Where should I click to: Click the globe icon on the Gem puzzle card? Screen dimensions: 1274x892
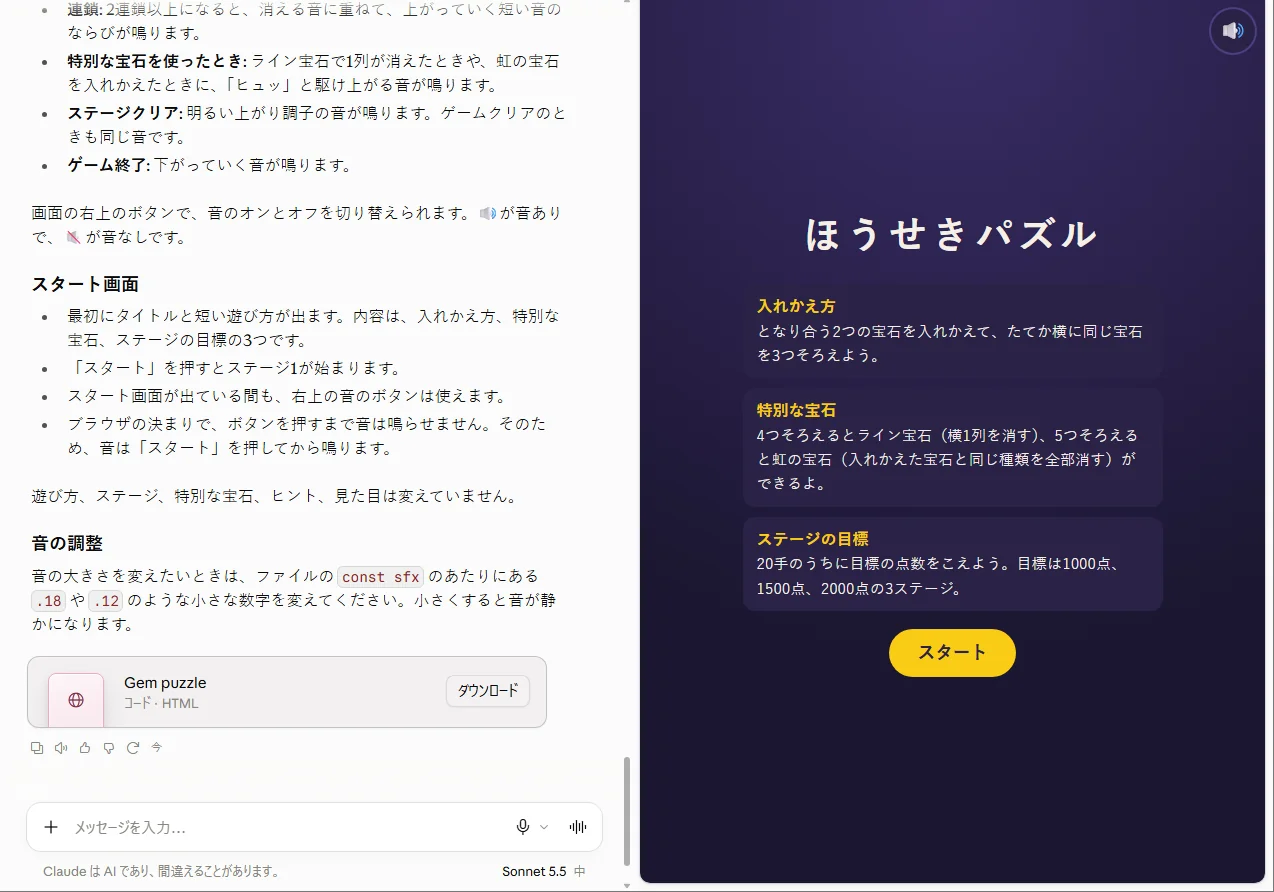(x=76, y=700)
